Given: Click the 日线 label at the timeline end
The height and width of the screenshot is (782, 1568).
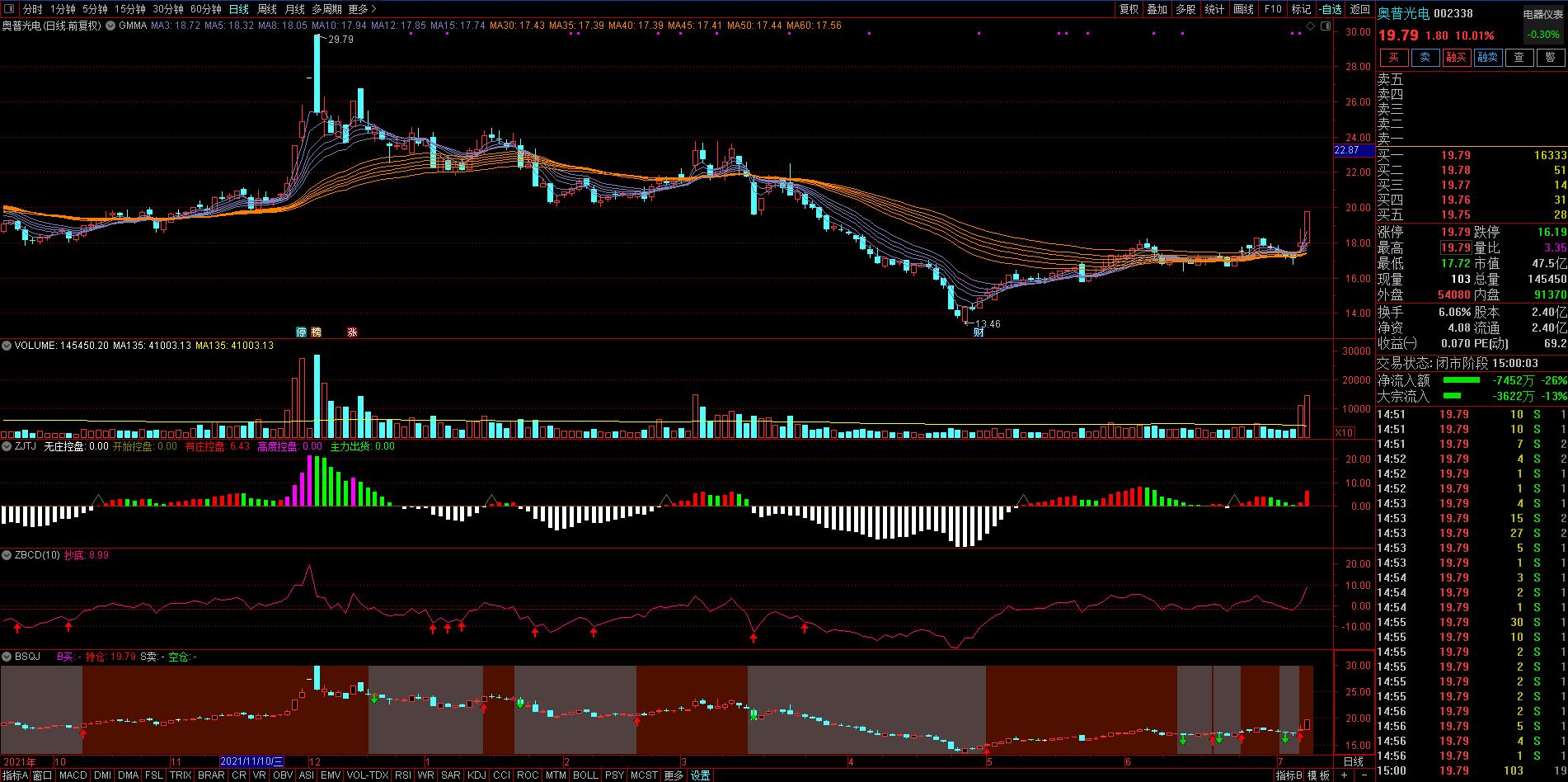Looking at the screenshot, I should click(x=1354, y=761).
